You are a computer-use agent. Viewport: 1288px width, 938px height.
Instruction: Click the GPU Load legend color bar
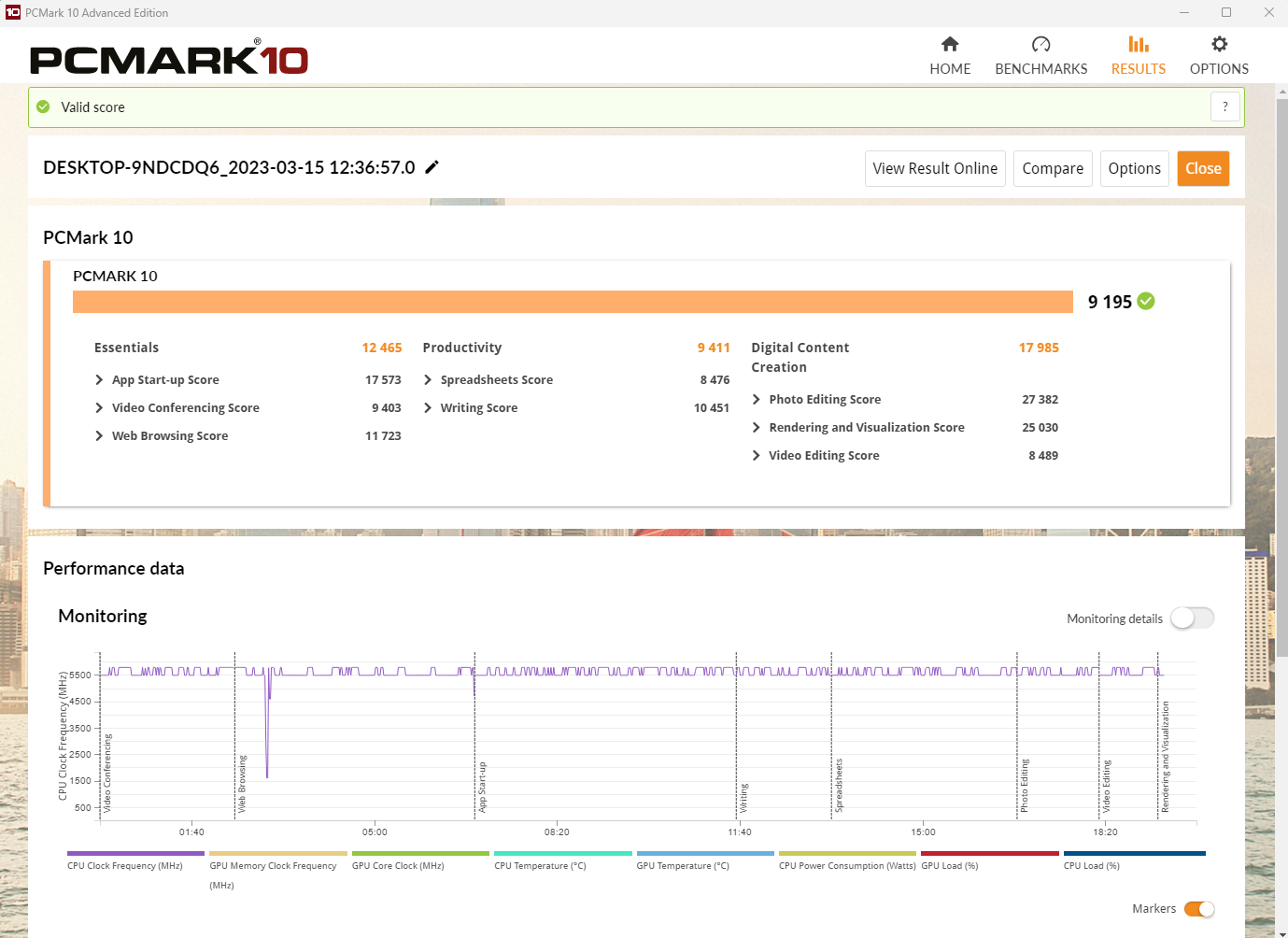[989, 853]
